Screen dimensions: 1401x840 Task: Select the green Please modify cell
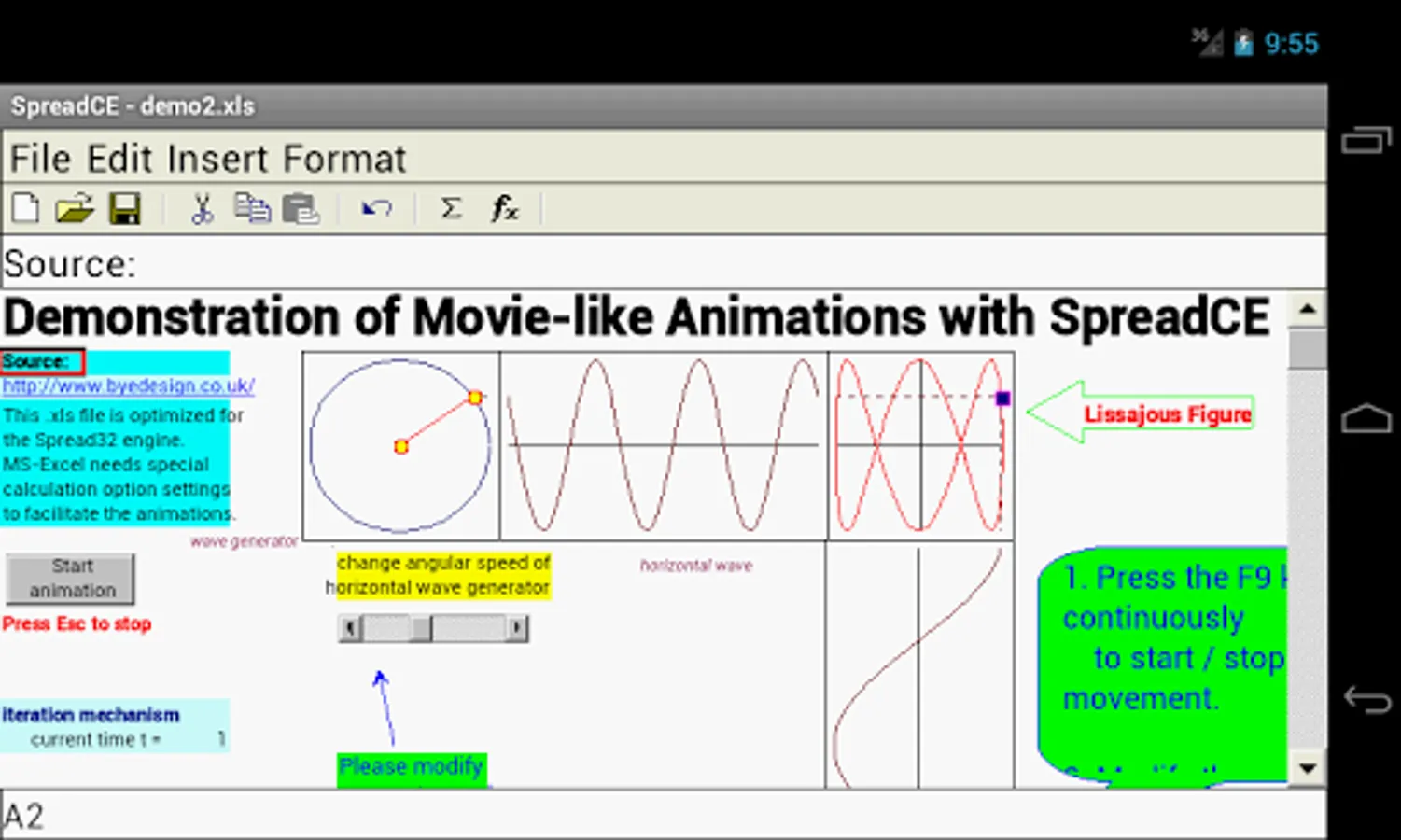tap(412, 768)
